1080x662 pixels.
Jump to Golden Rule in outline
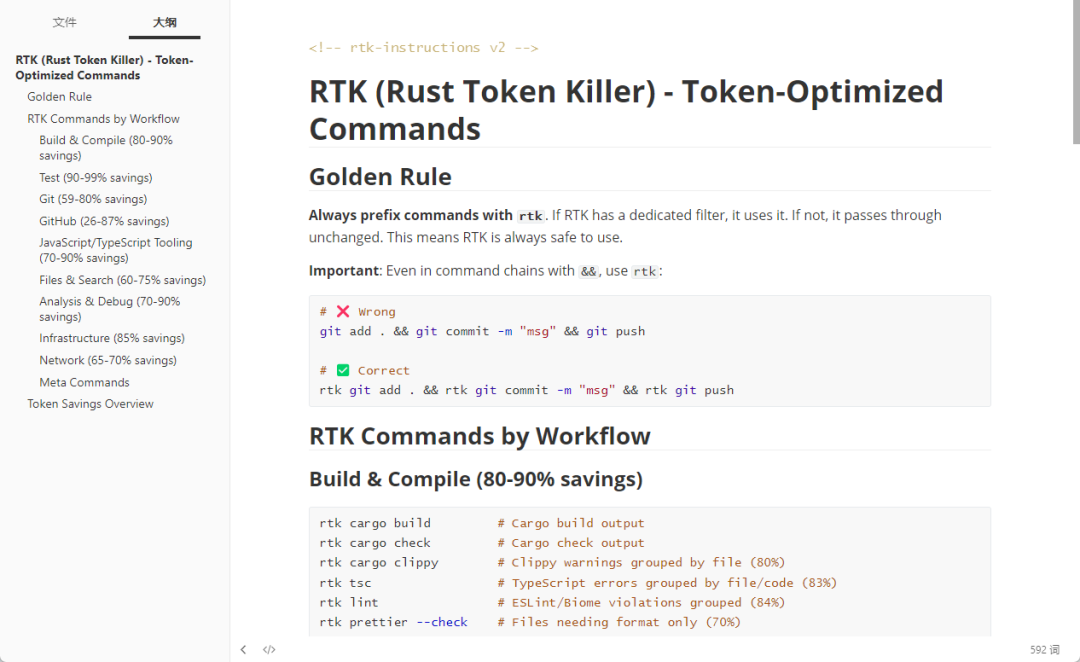point(60,97)
